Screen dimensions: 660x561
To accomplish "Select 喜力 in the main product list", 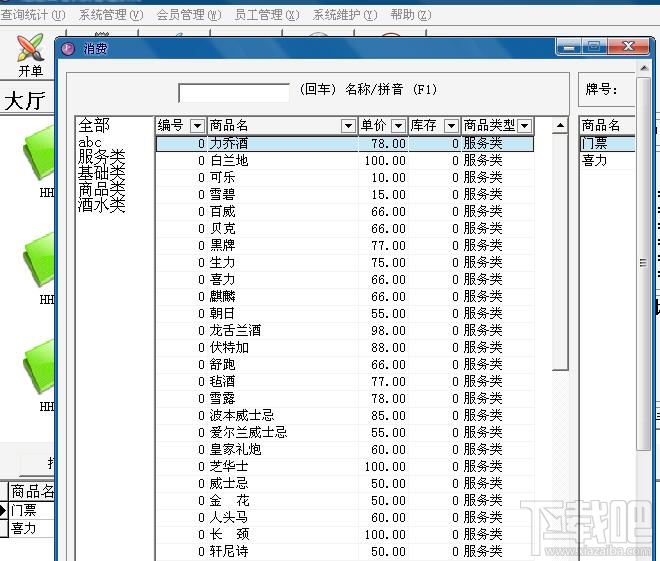I will tap(345, 279).
